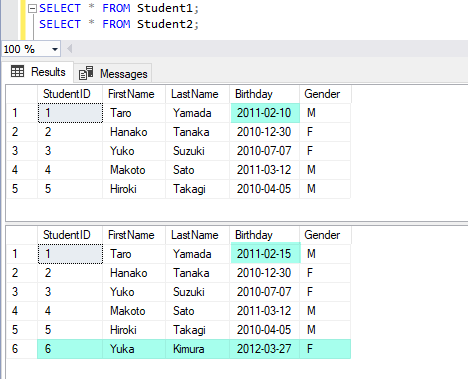
Task: Select the Kimura last name cell
Action: pos(198,349)
